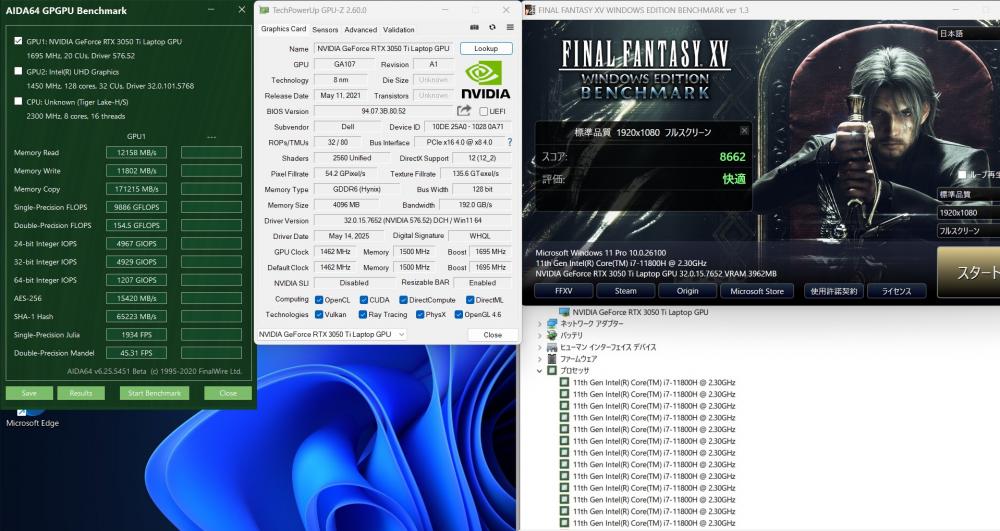Click the FFXV link button
Screen dimensions: 1000x531
pyautogui.click(x=564, y=291)
